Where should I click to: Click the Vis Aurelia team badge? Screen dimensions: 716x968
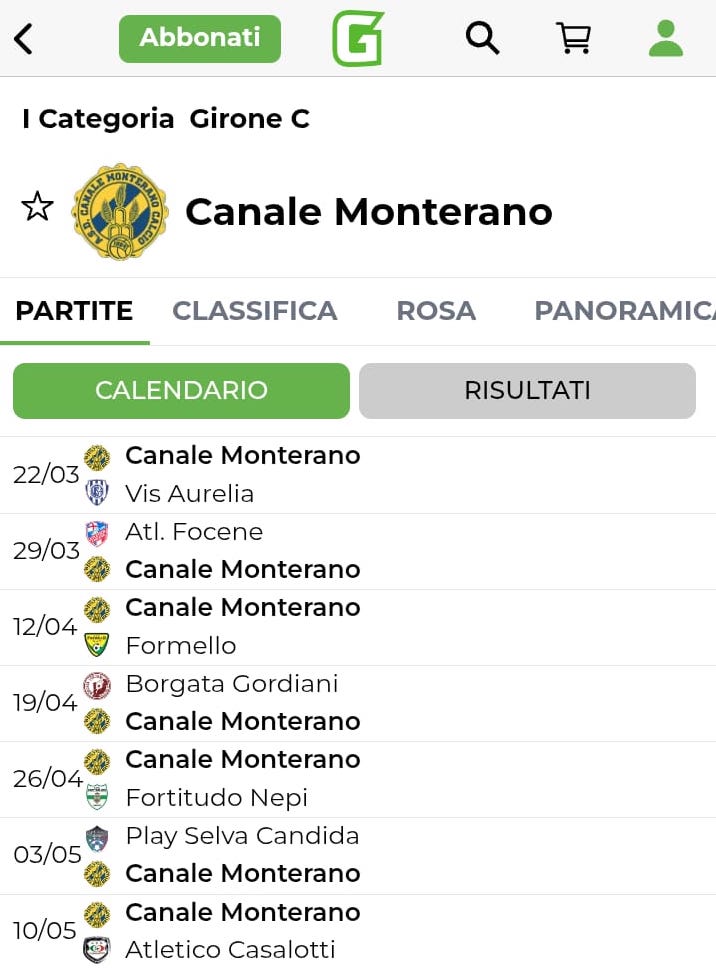[97, 493]
